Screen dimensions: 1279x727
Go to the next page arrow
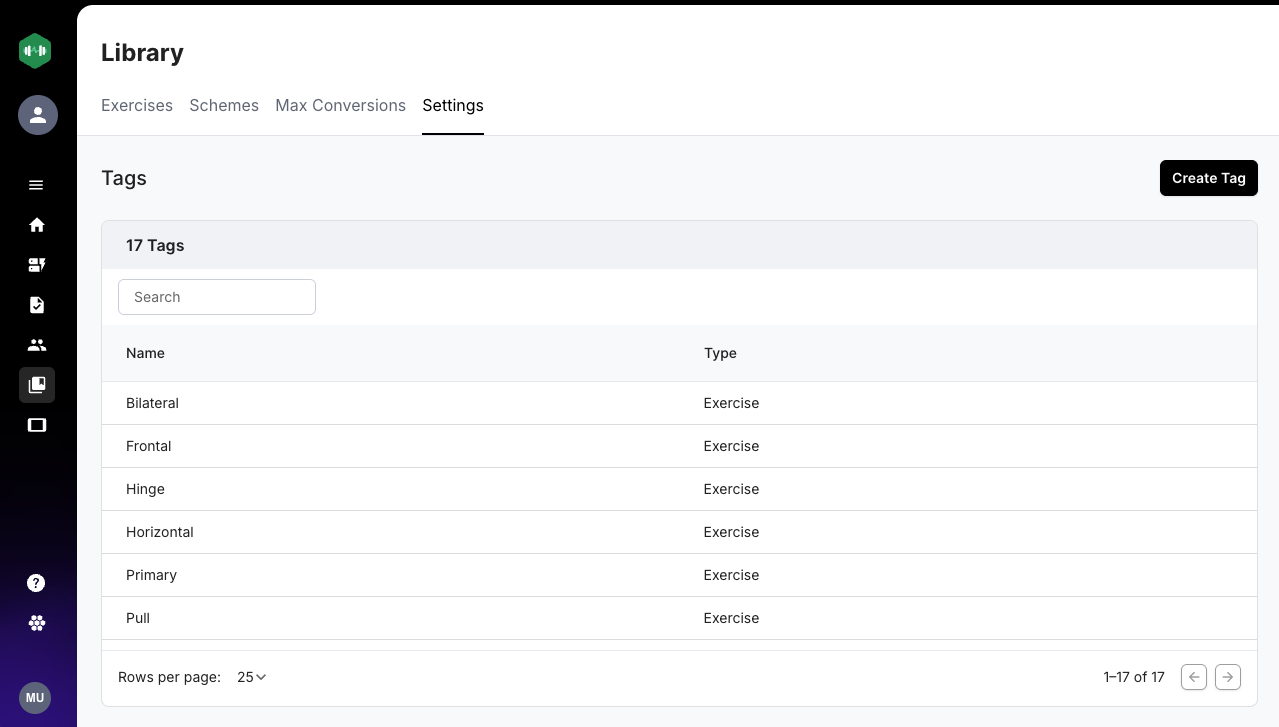1228,677
